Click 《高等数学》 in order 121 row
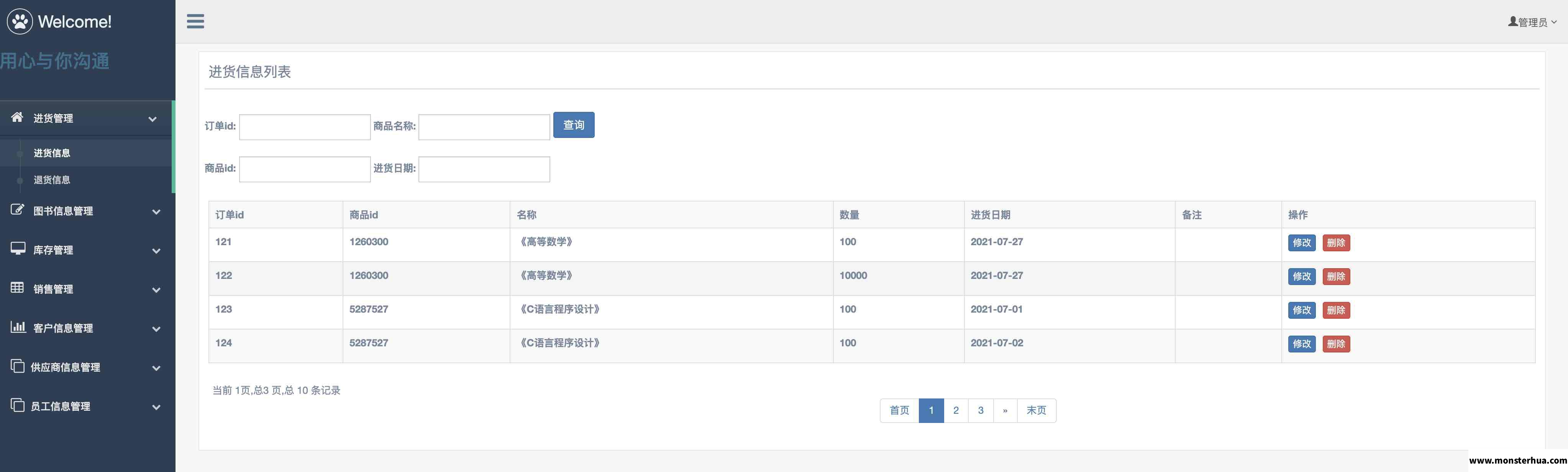This screenshot has width=1568, height=472. pos(546,242)
